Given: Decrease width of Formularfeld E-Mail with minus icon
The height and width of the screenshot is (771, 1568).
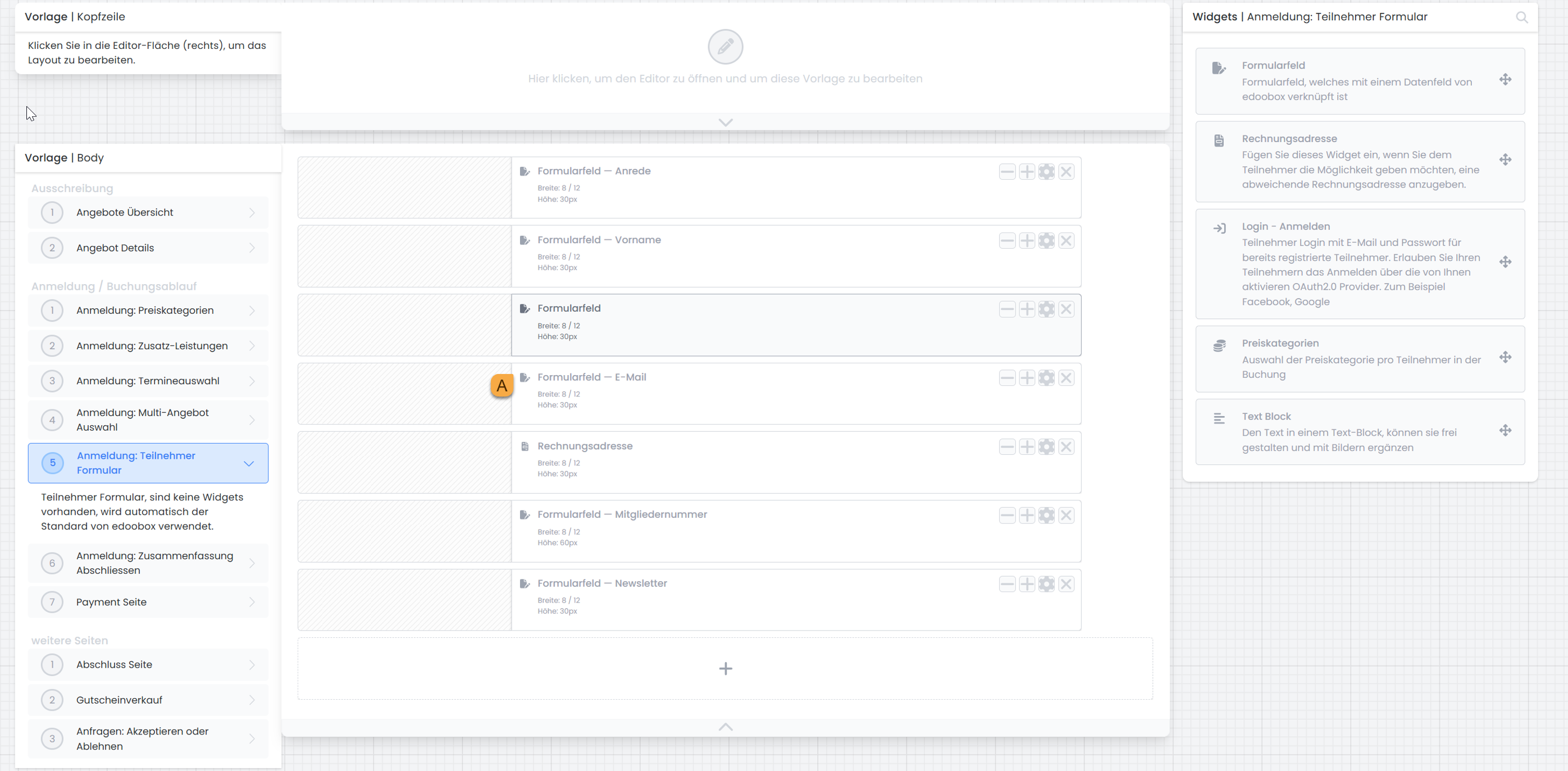Looking at the screenshot, I should tap(1007, 378).
